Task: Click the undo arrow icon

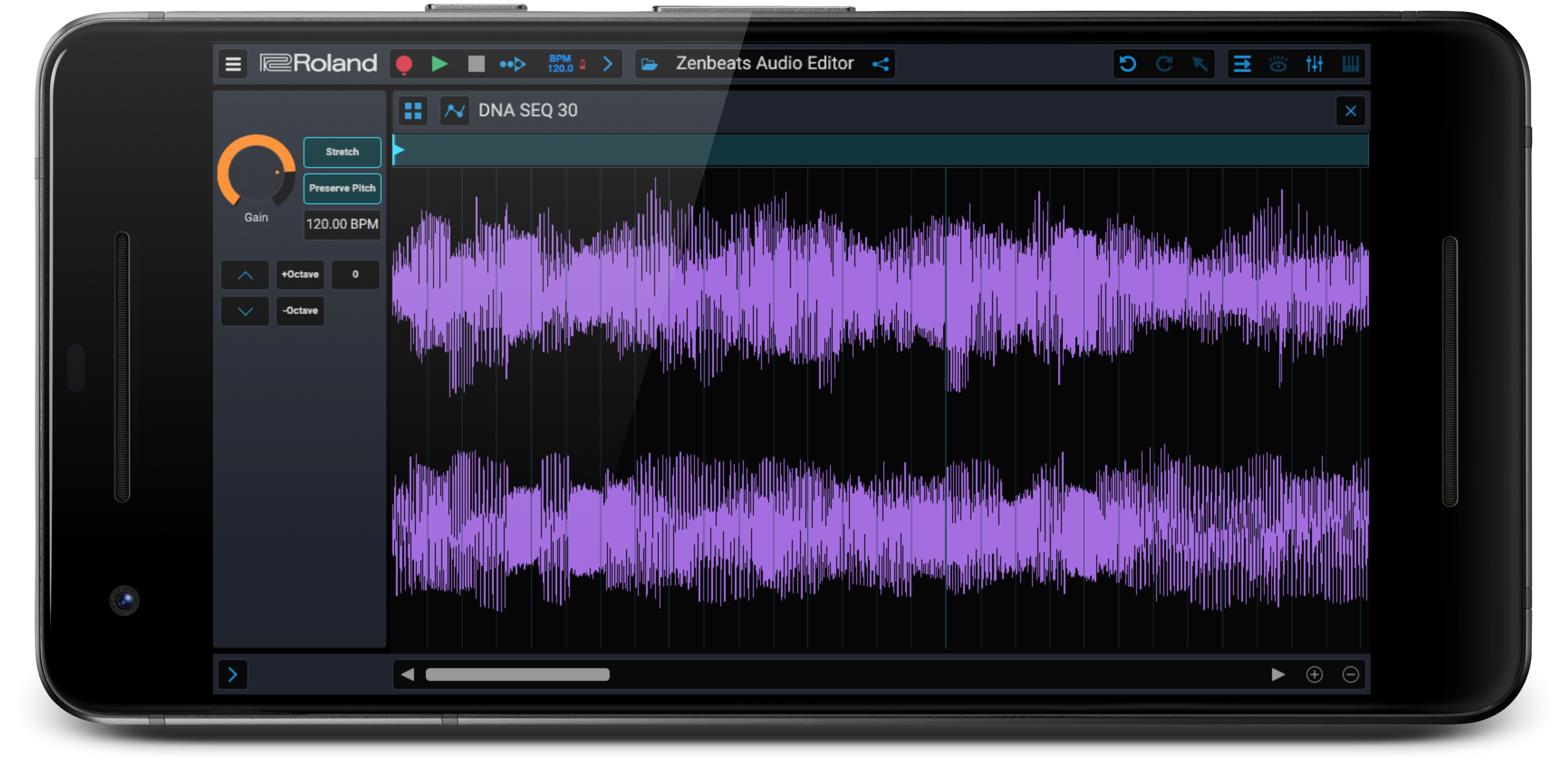Action: coord(1129,64)
